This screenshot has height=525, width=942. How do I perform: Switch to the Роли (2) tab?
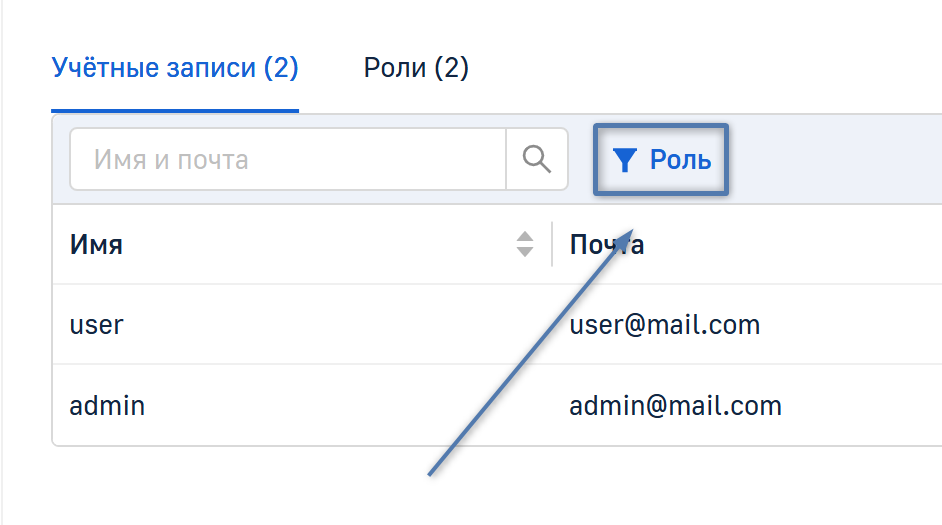pos(416,68)
